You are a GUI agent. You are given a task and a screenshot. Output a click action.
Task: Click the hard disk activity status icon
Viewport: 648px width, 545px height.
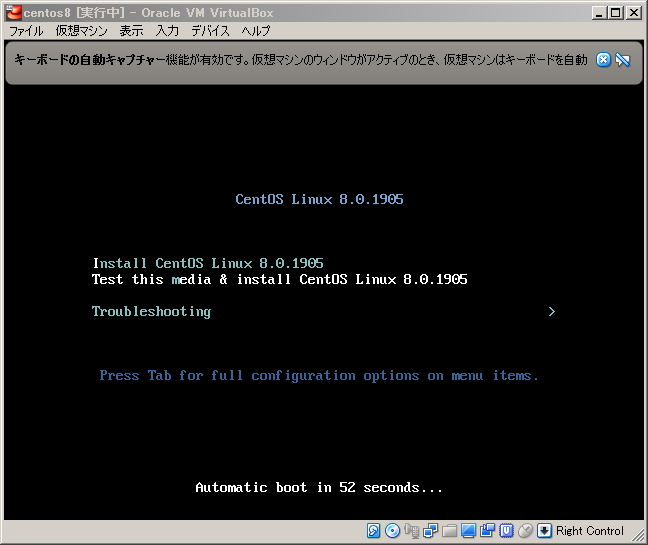point(373,531)
